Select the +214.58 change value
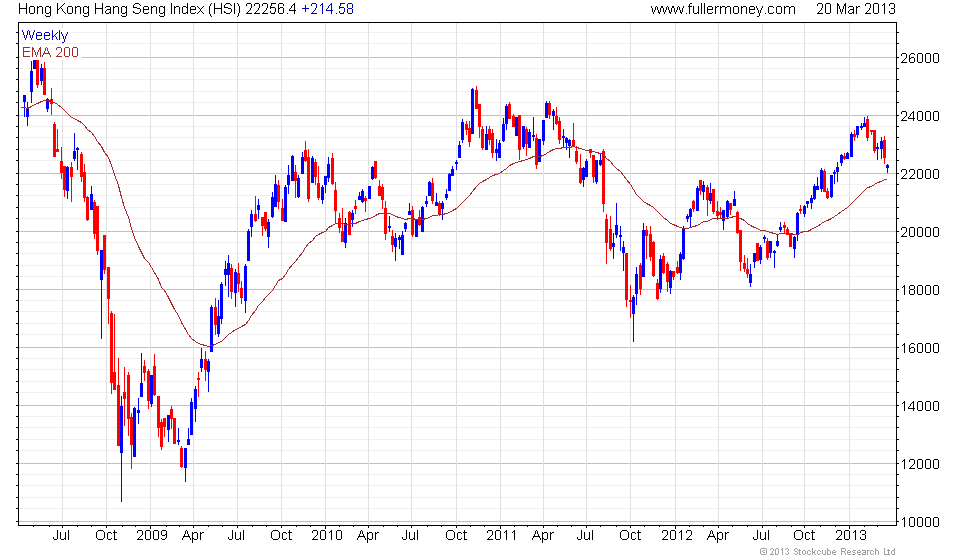Image resolution: width=980 pixels, height=560 pixels. click(x=328, y=9)
